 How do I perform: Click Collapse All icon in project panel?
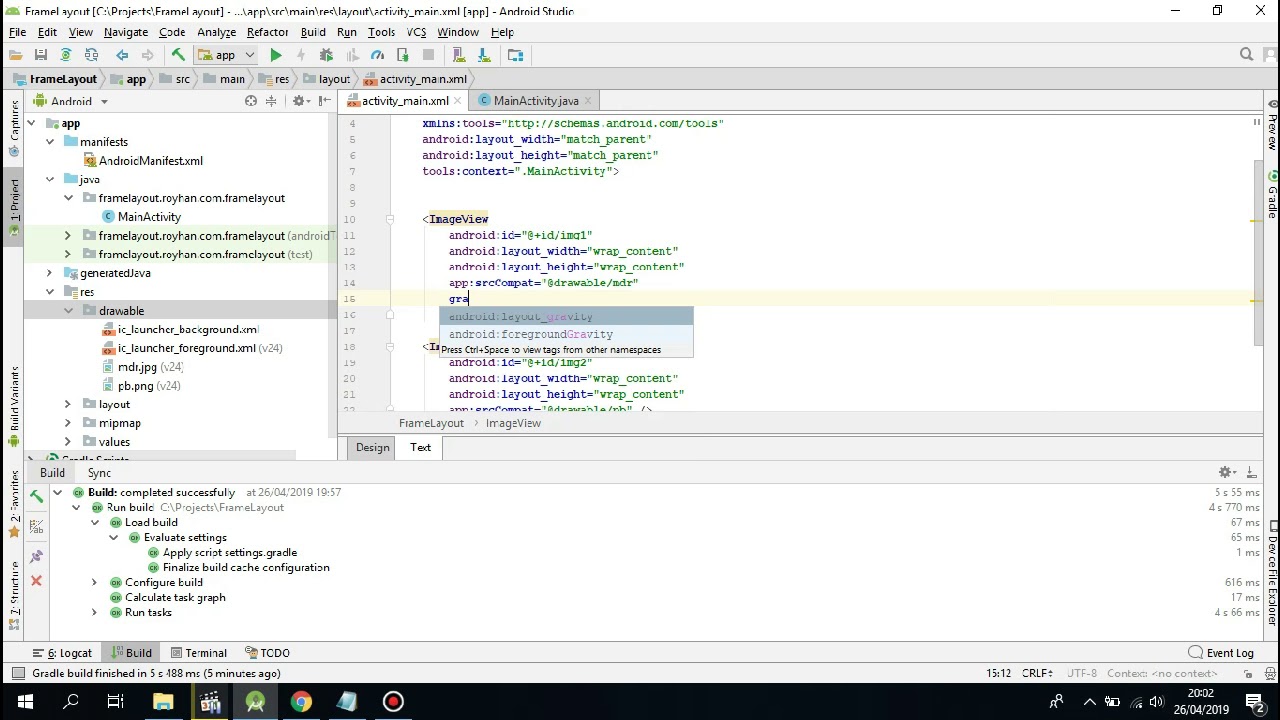click(271, 101)
